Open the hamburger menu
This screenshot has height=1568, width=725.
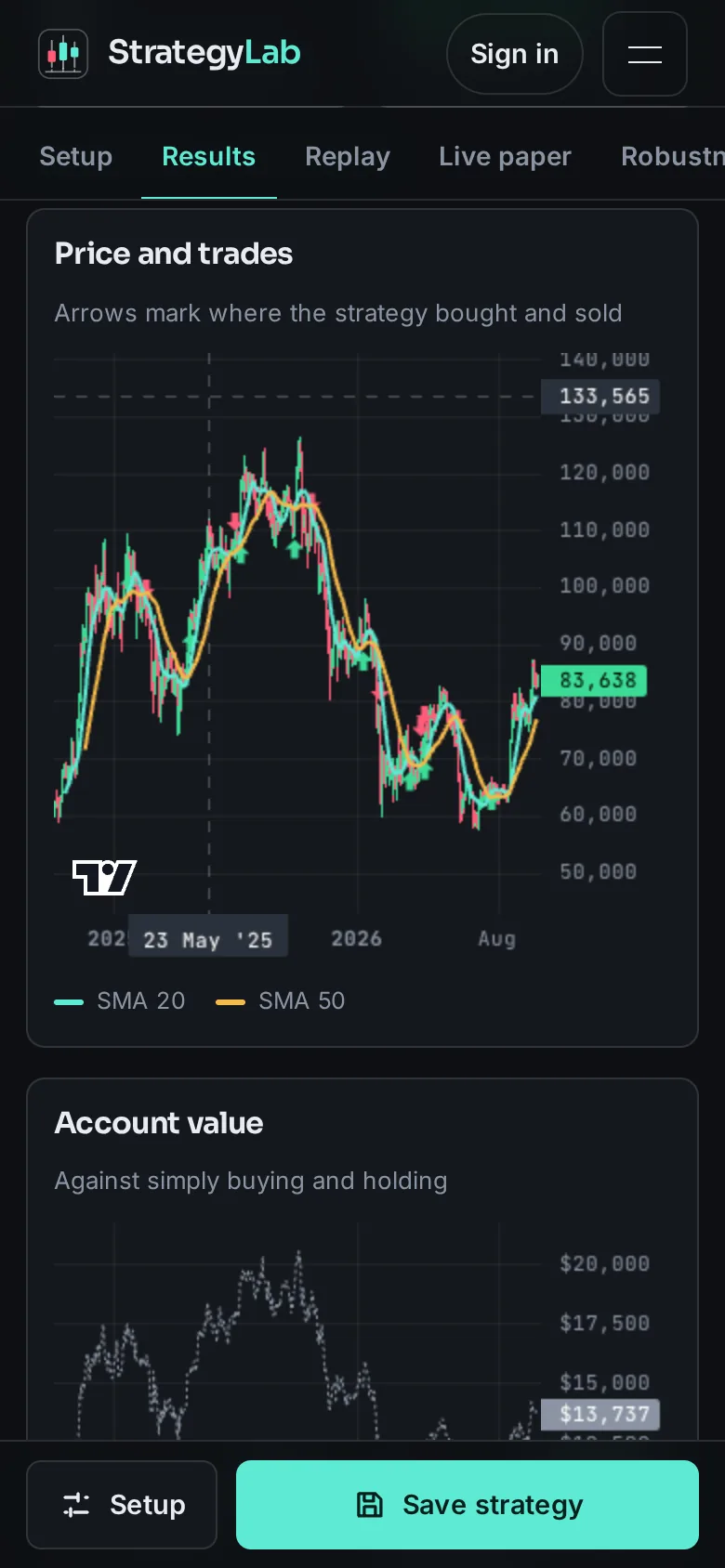tap(645, 54)
